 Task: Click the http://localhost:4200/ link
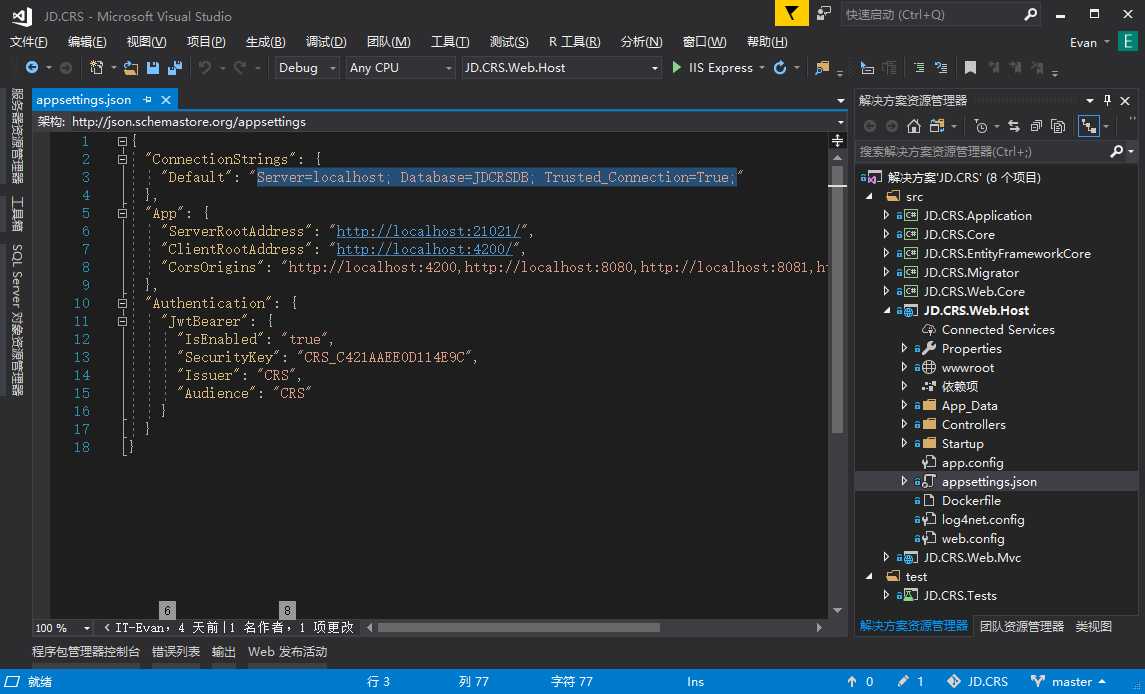424,249
